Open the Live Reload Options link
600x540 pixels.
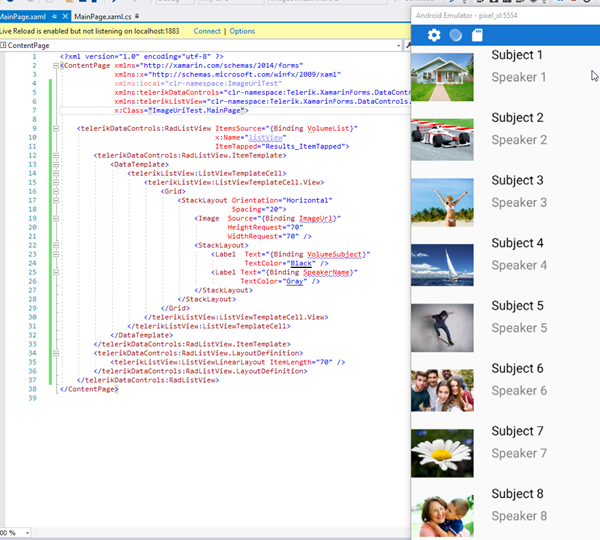(242, 31)
